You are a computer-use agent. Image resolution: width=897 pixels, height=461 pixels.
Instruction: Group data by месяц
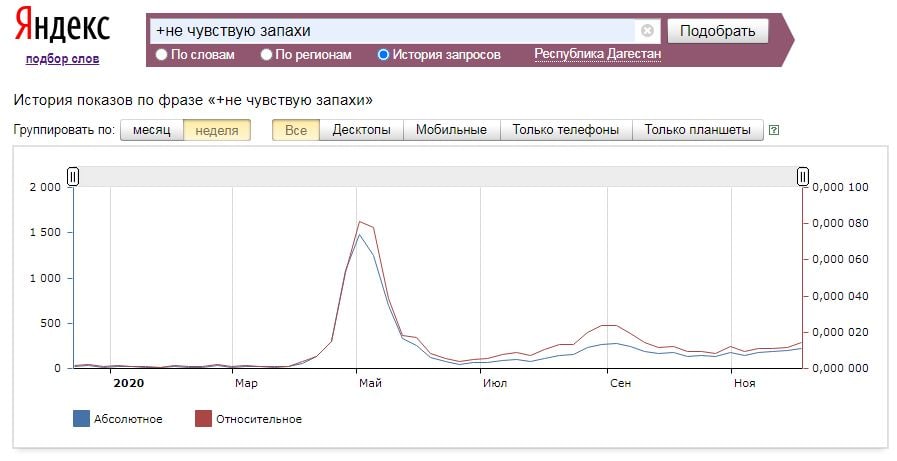[152, 130]
